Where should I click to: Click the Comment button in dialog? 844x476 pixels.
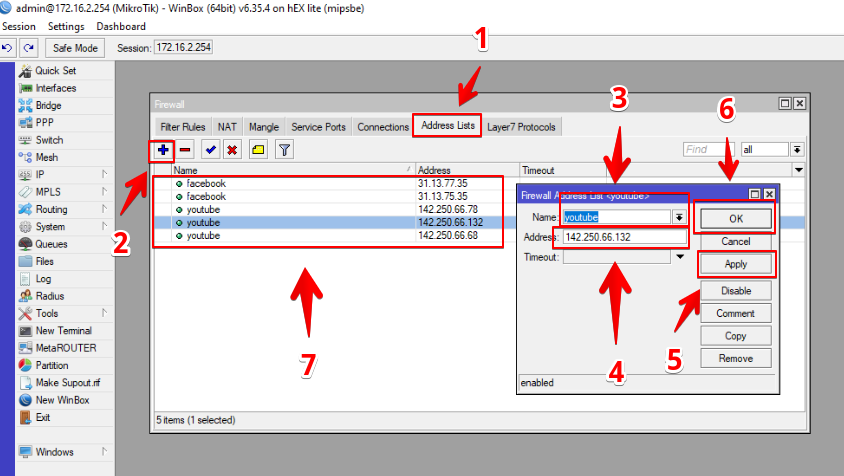click(736, 313)
